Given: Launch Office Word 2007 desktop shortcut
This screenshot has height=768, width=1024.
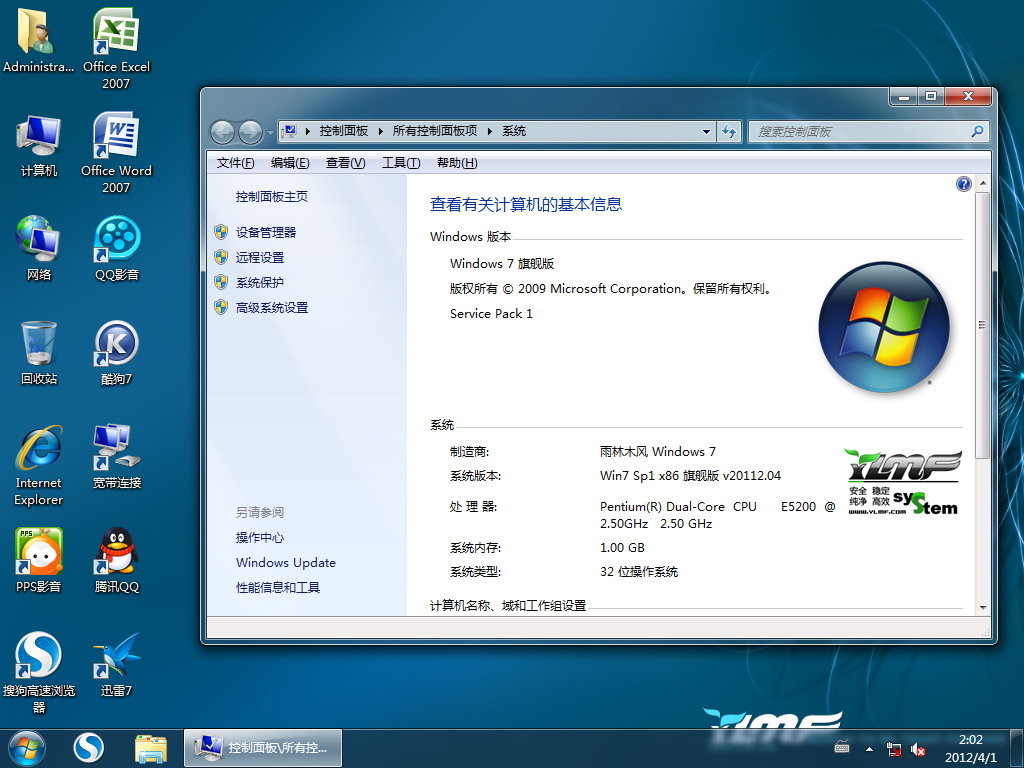Looking at the screenshot, I should click(116, 153).
